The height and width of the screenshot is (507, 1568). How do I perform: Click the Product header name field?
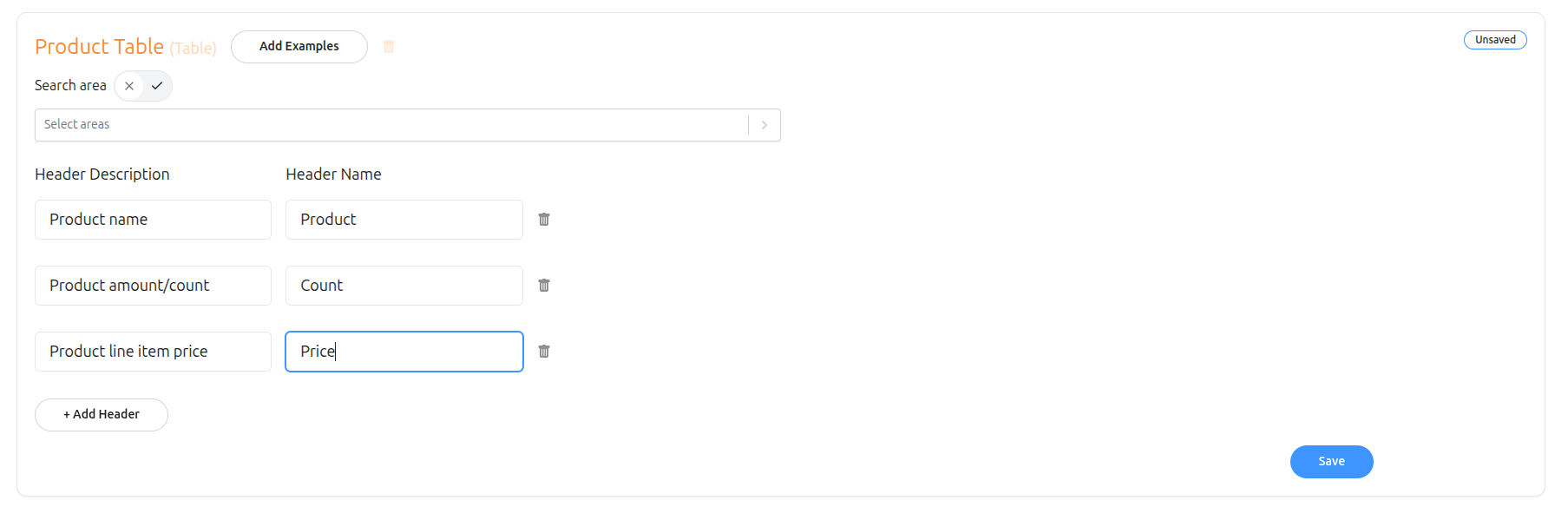click(x=404, y=220)
